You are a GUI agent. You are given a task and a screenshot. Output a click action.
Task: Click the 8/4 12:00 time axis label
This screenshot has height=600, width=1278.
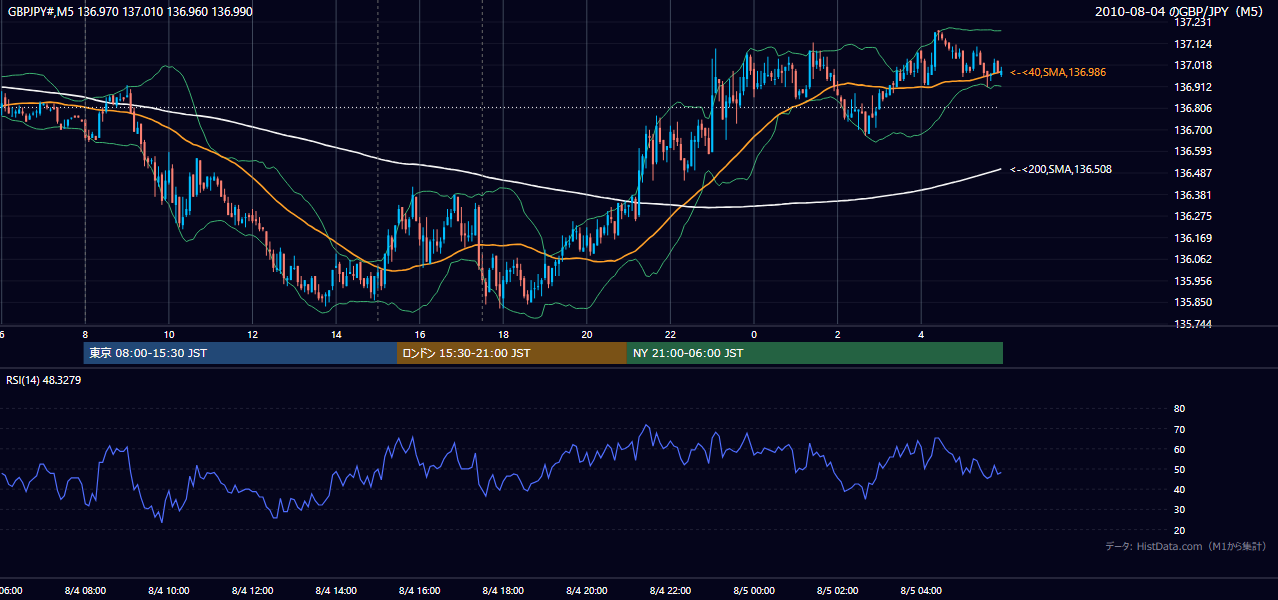253,590
